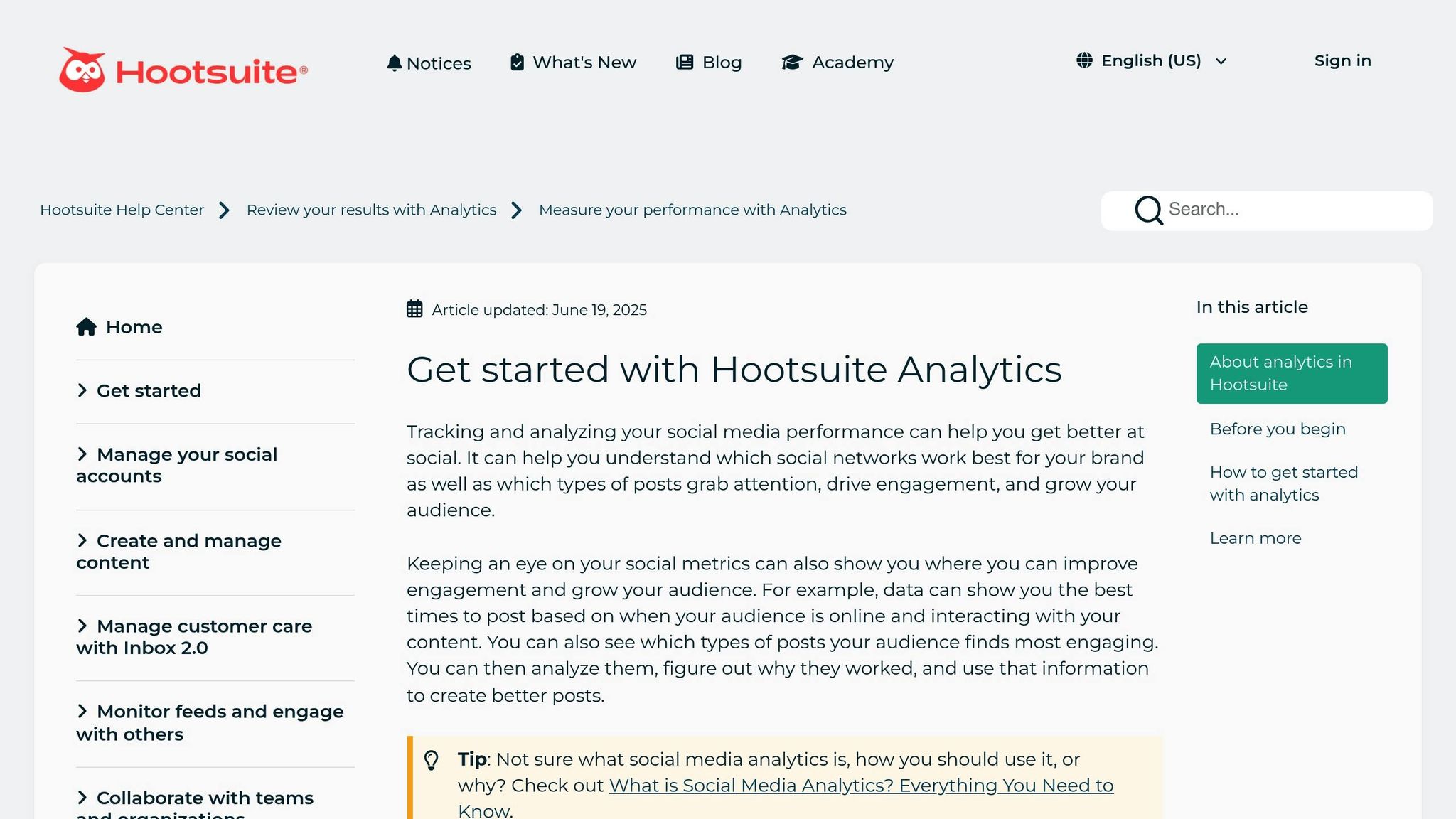Click the Blog newspaper icon
This screenshot has height=819, width=1456.
685,63
